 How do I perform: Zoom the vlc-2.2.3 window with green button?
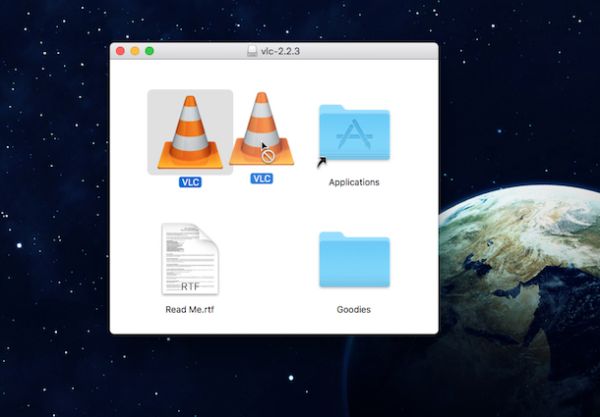pyautogui.click(x=150, y=50)
